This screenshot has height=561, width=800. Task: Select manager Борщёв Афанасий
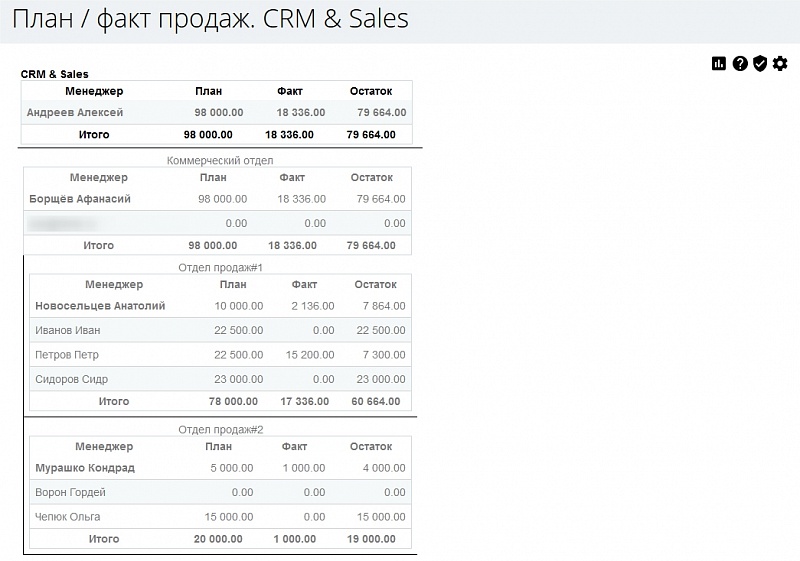(80, 199)
